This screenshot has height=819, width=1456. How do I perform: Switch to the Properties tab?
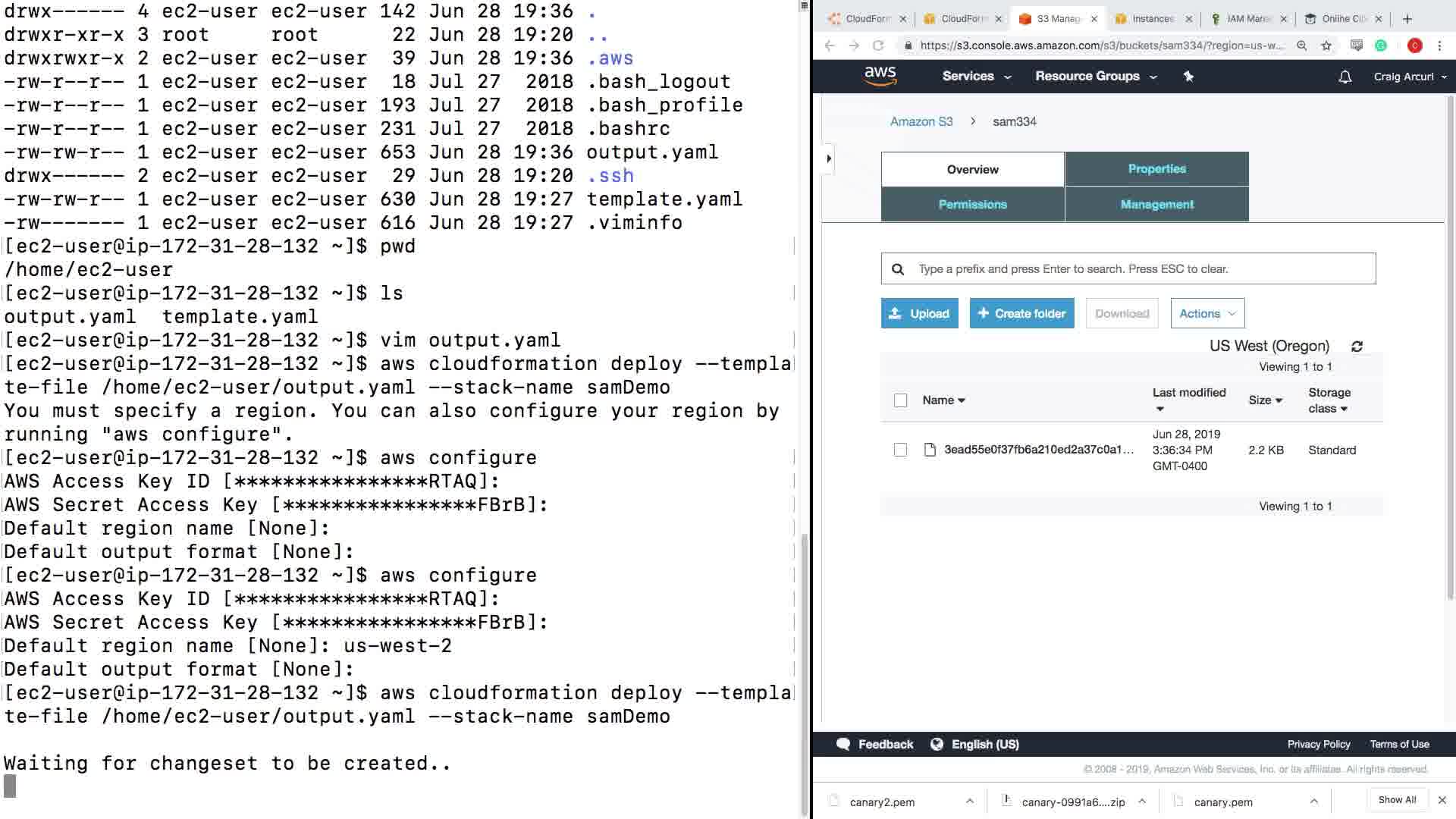1156,169
